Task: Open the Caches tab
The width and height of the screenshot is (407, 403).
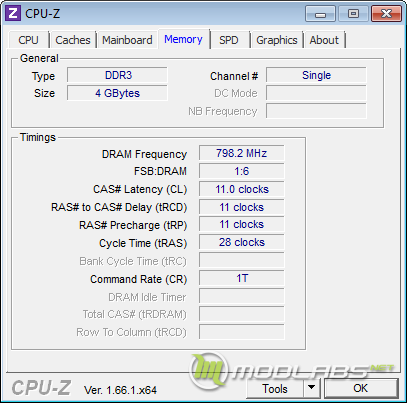Action: 73,40
